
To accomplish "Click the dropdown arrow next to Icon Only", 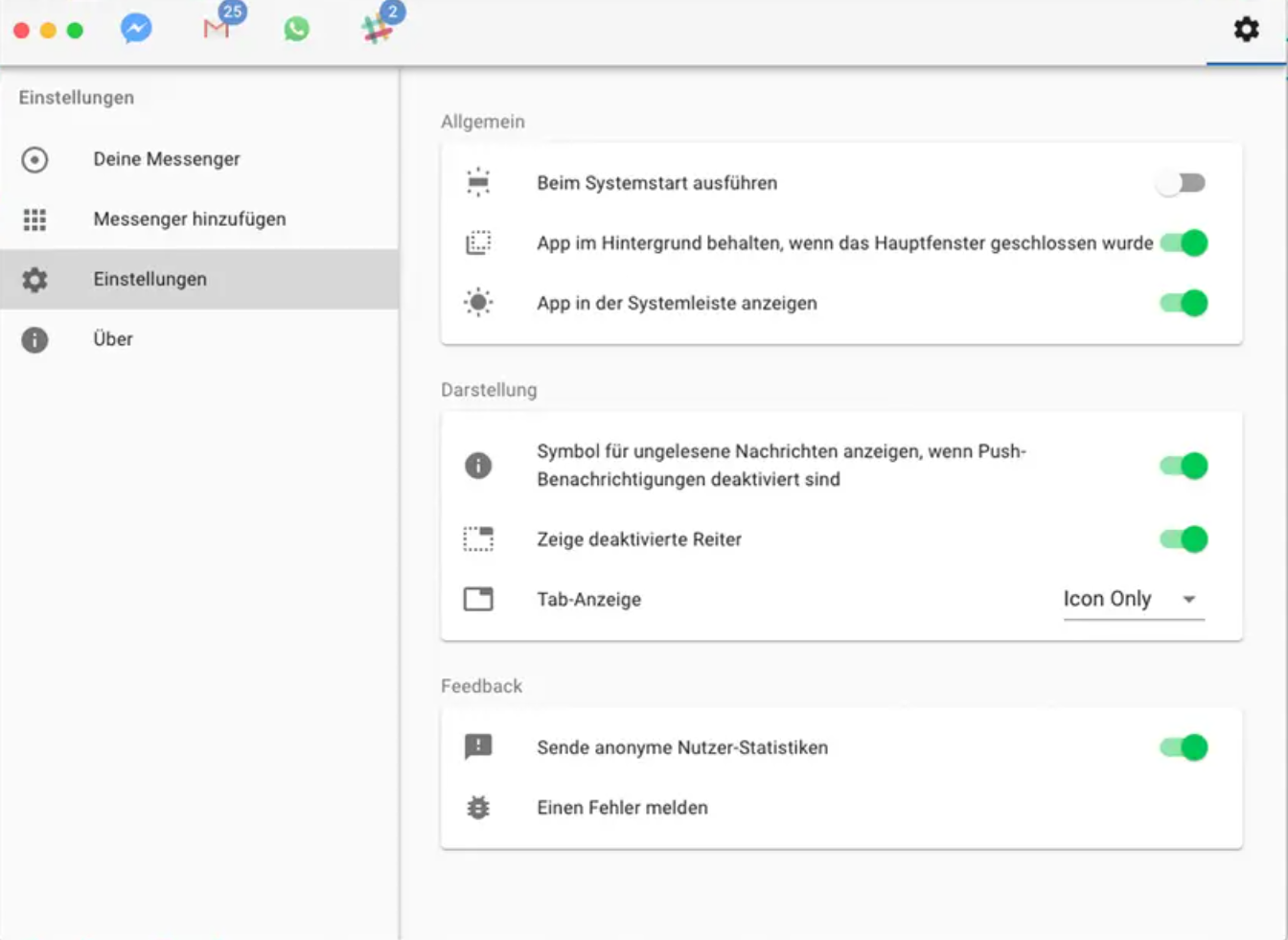I will point(1189,599).
